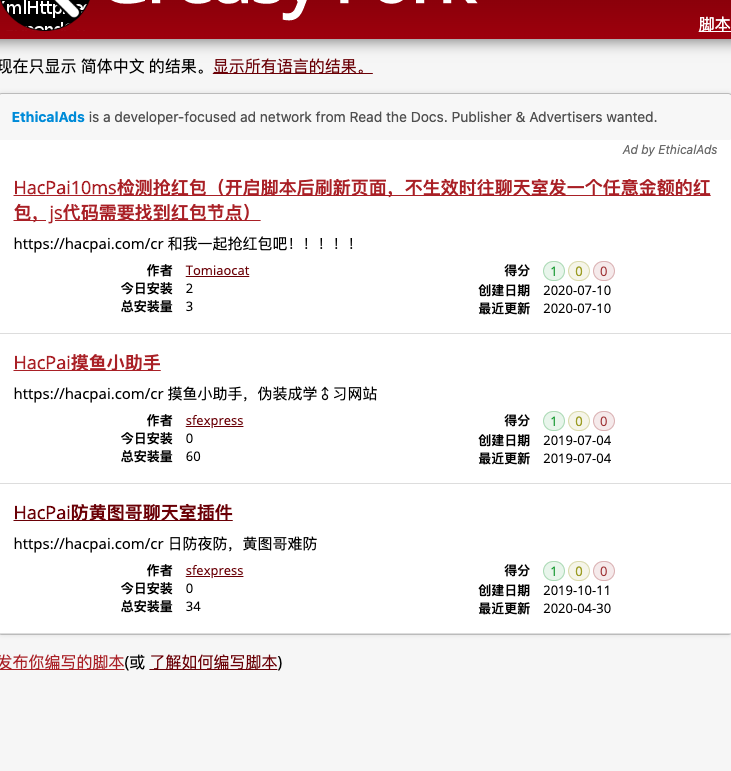
Task: Click last-updated date 2020-04-30
Action: pos(577,608)
